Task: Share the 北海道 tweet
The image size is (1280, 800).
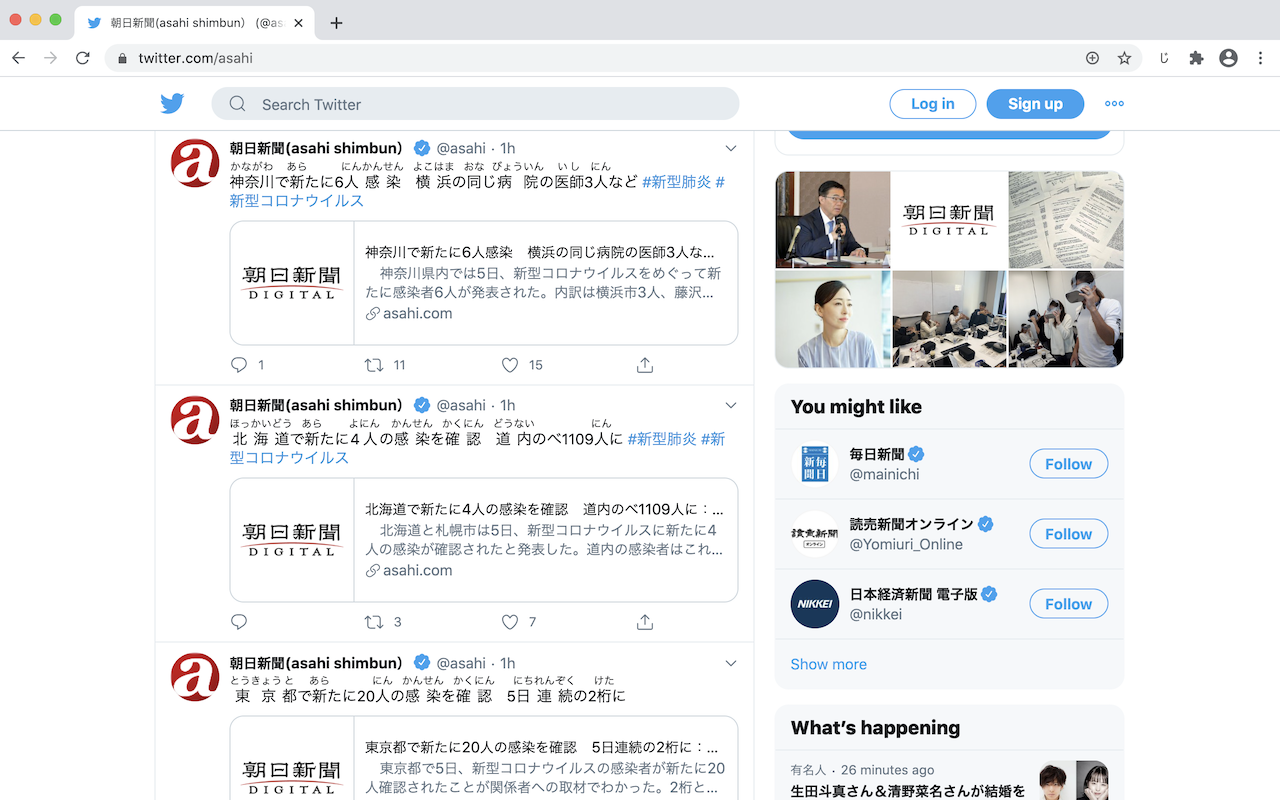Action: point(645,622)
